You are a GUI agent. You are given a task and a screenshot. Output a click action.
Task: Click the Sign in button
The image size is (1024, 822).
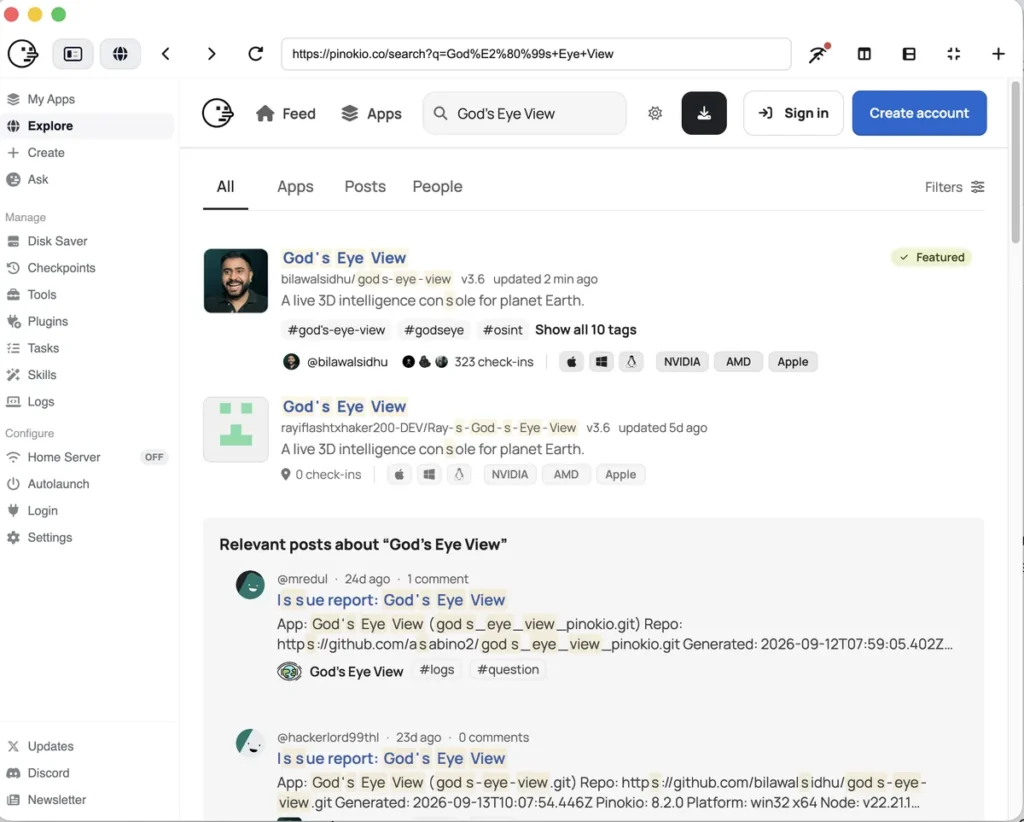(x=793, y=113)
